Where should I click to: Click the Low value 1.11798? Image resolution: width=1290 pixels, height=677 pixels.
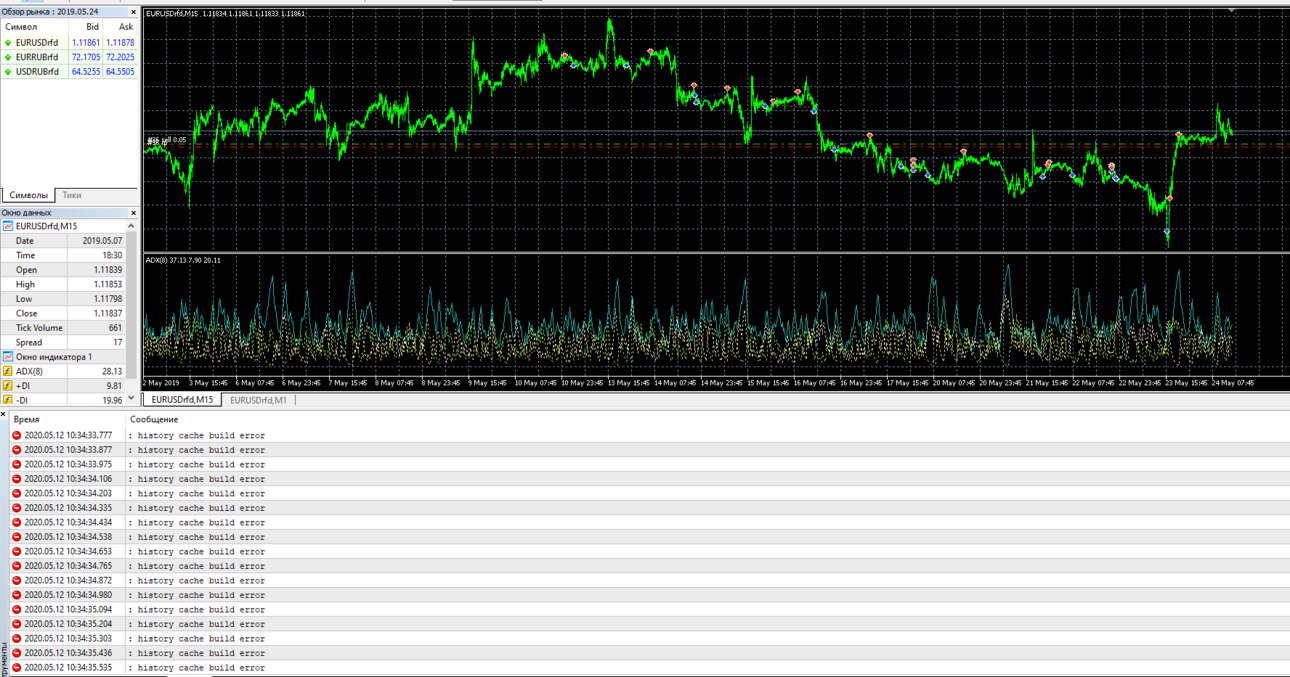tap(108, 299)
